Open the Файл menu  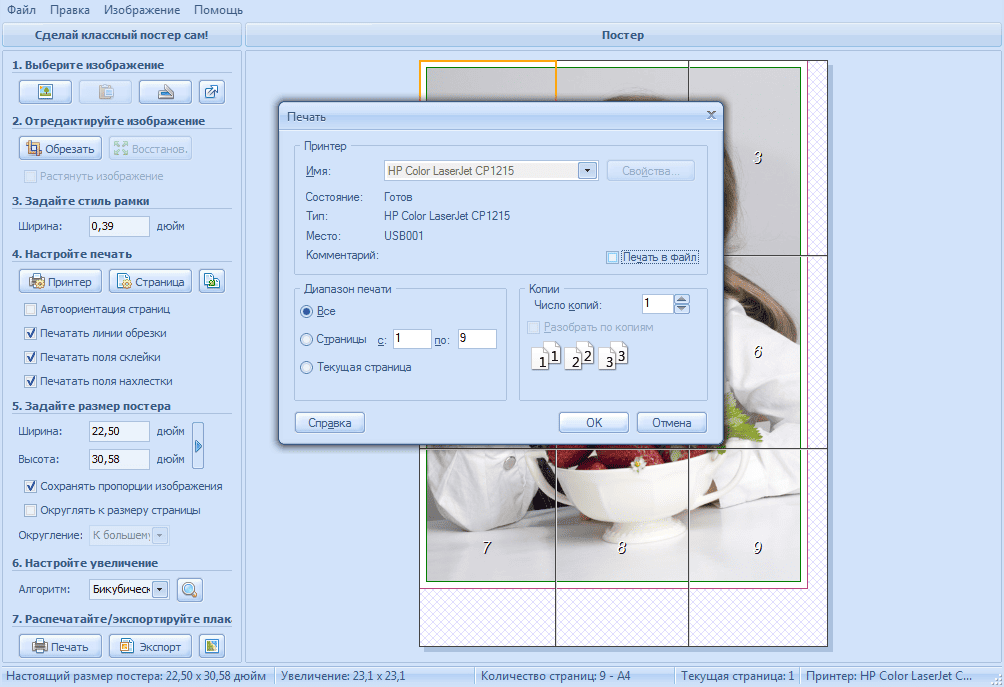[x=21, y=10]
